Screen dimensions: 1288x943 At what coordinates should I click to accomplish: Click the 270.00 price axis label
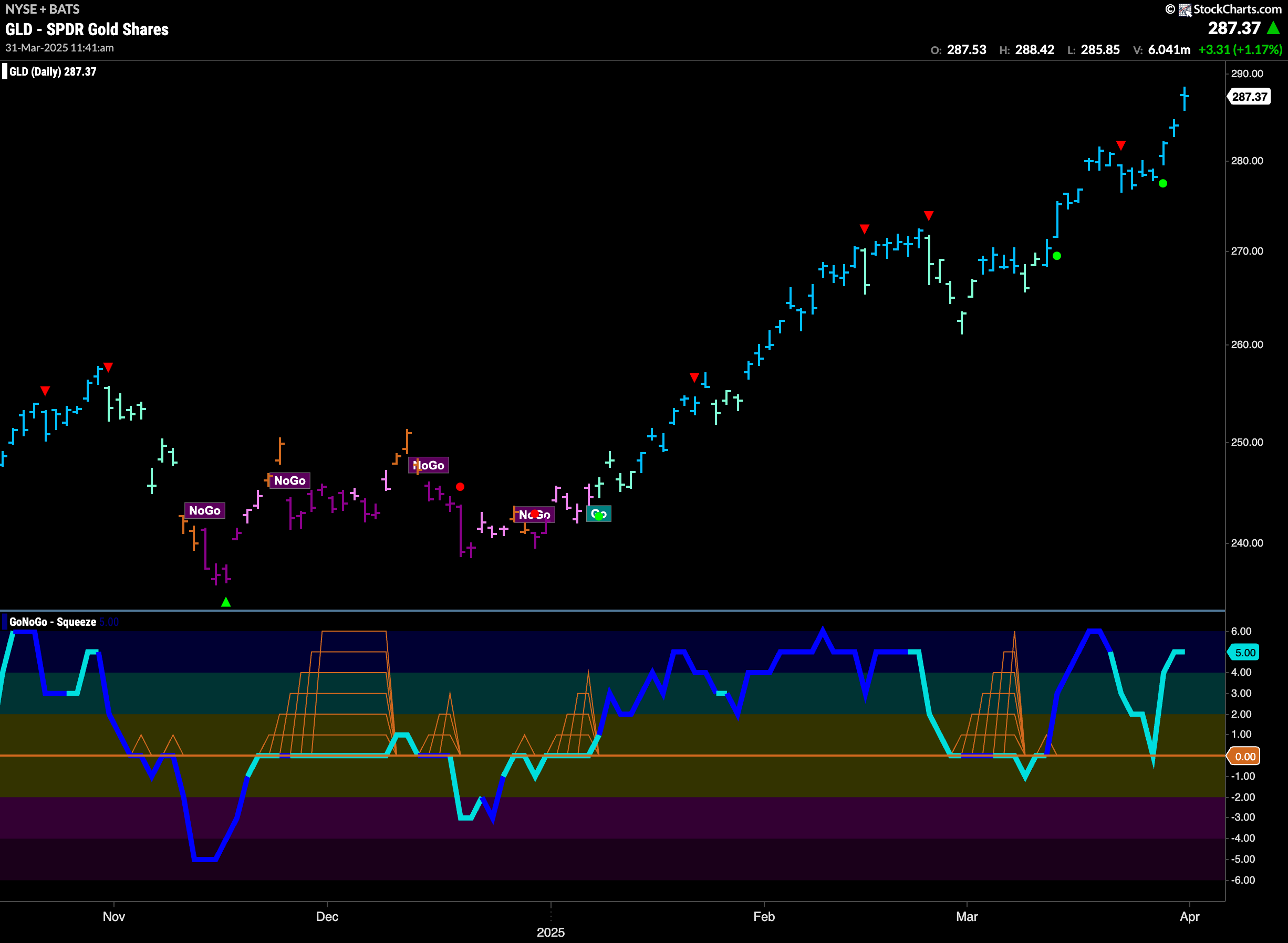[x=1247, y=251]
